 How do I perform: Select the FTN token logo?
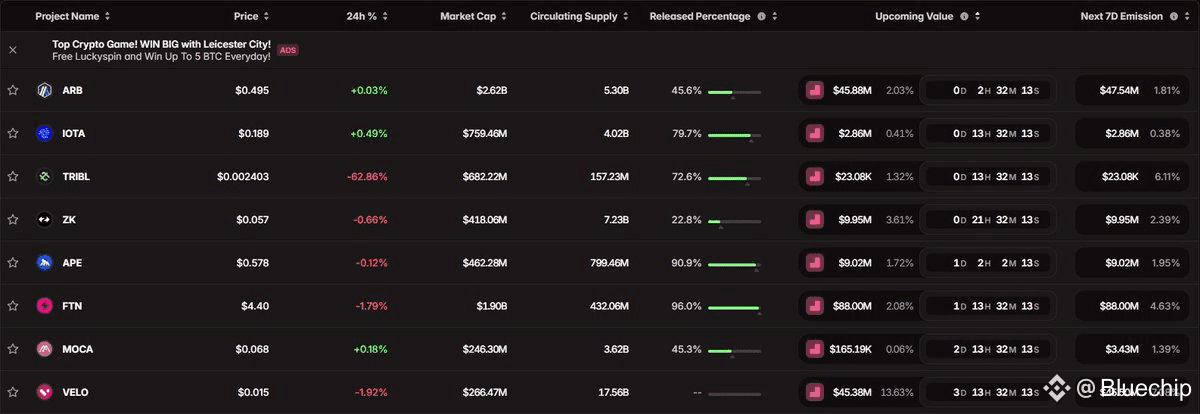point(44,305)
